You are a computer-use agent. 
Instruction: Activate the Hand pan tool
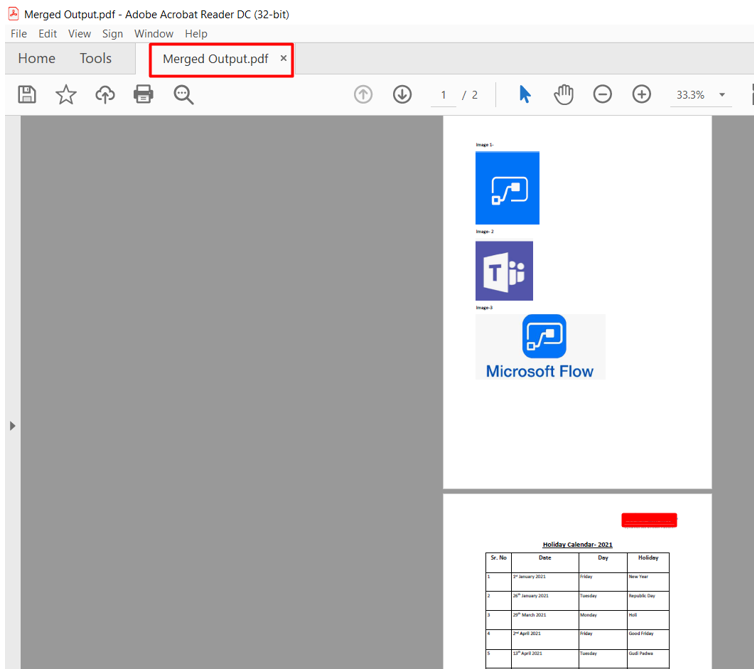[564, 94]
